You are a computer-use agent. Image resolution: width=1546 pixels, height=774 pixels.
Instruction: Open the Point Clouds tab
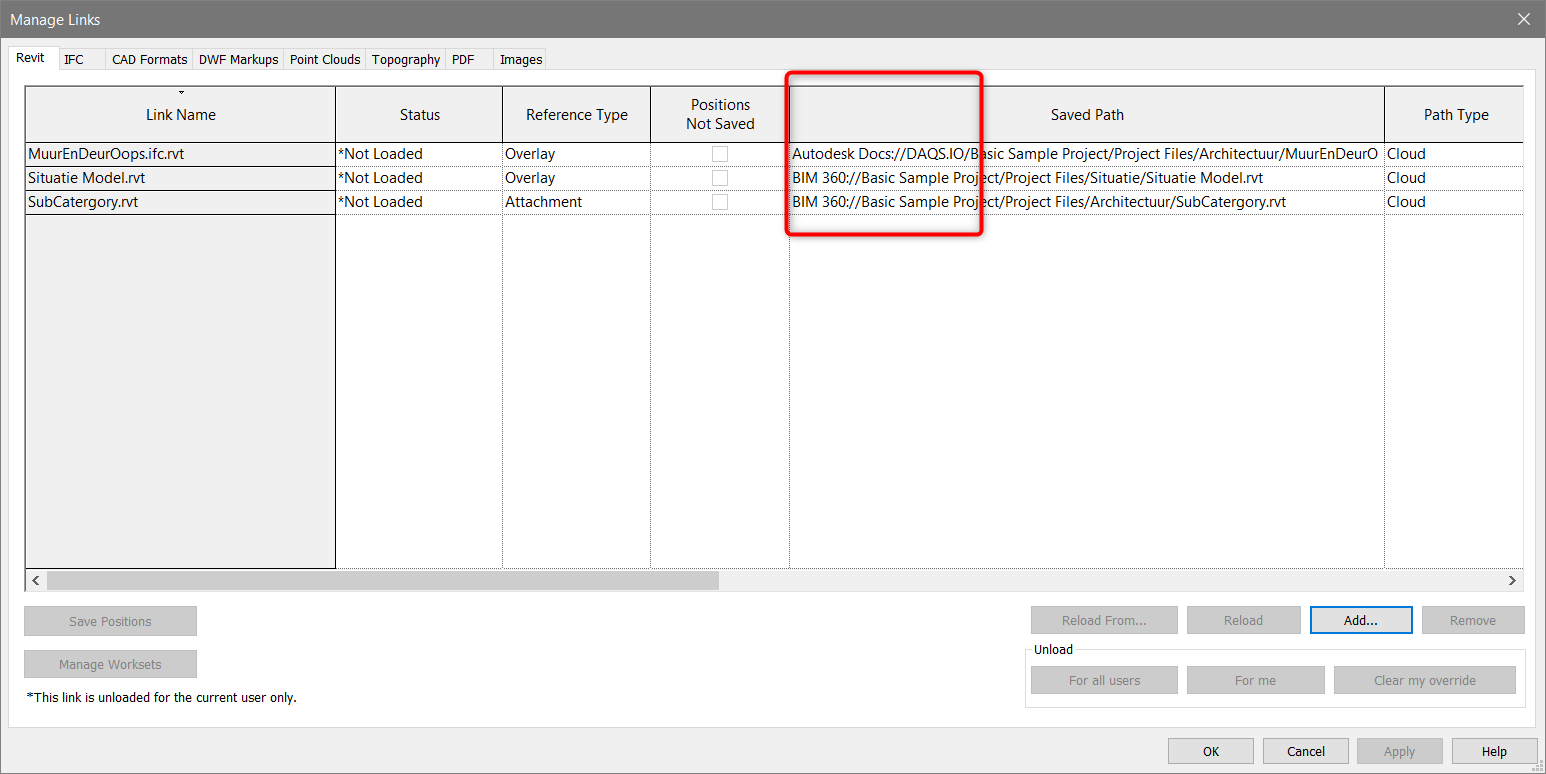[324, 59]
